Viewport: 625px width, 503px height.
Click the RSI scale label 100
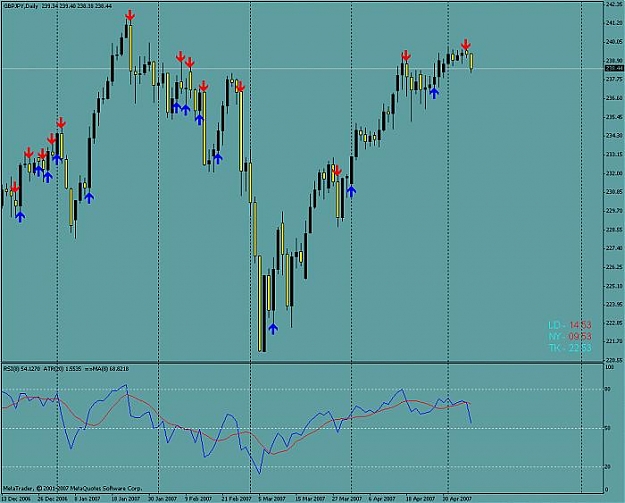(x=609, y=366)
